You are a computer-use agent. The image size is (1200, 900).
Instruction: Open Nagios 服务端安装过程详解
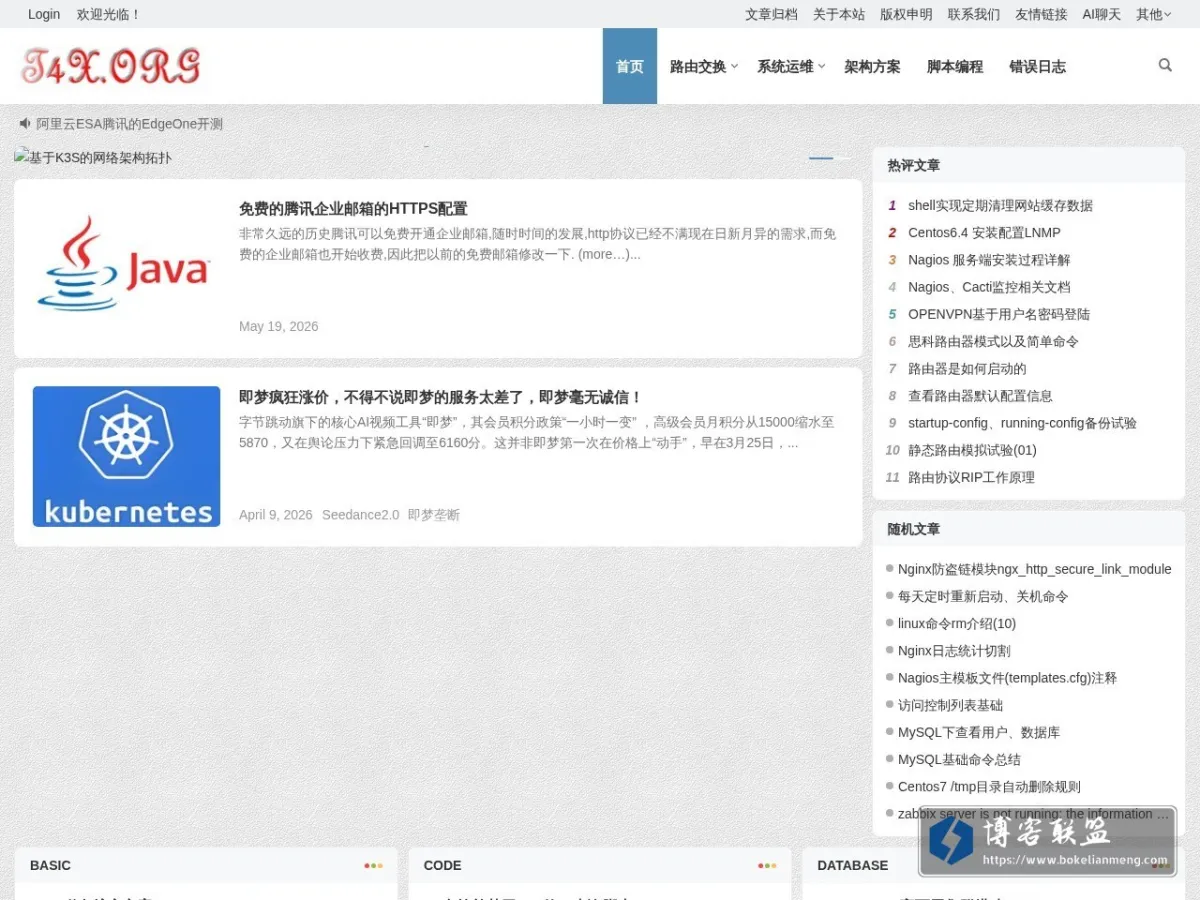[989, 260]
